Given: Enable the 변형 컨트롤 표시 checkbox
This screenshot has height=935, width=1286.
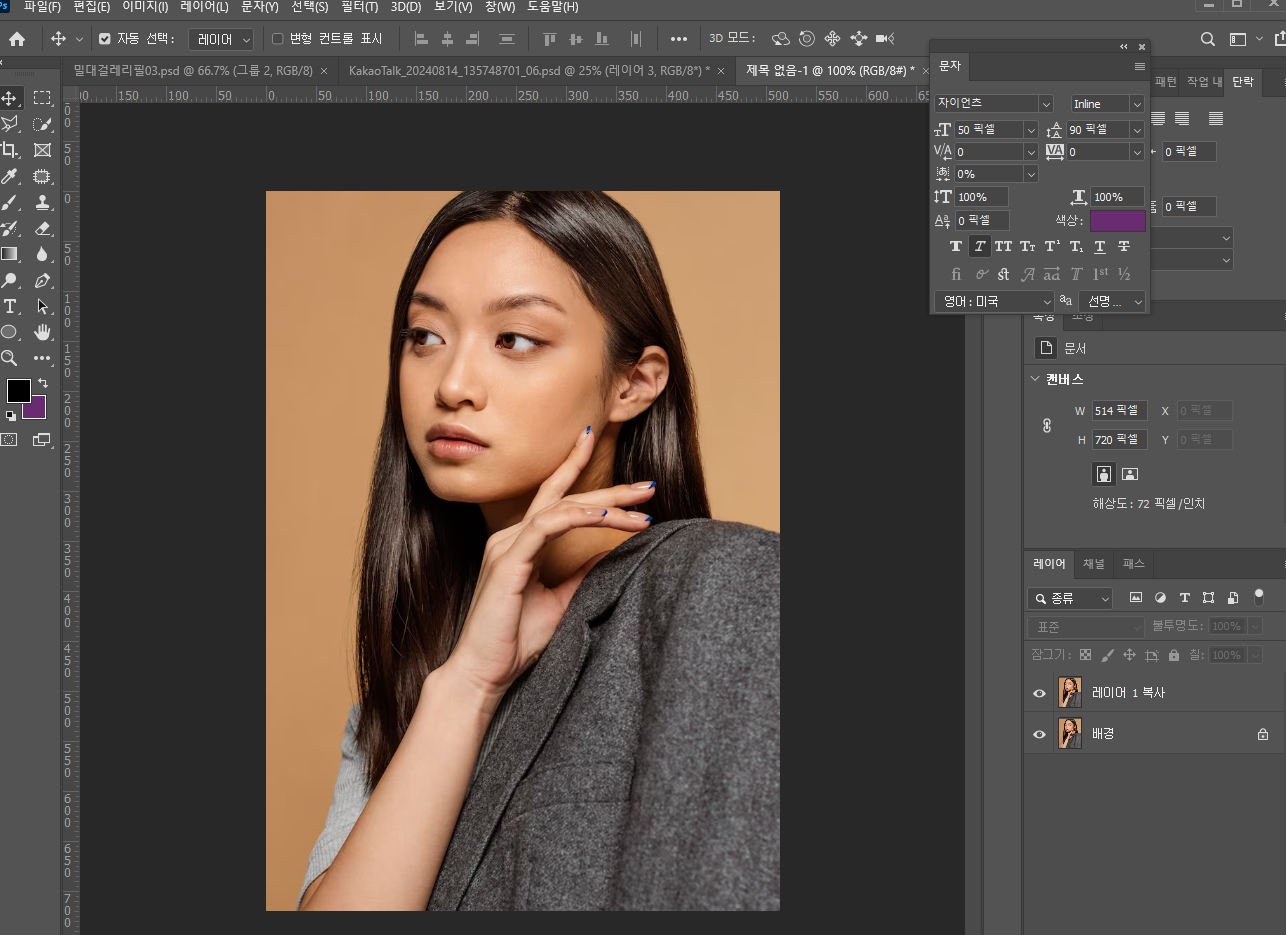Looking at the screenshot, I should coord(278,39).
